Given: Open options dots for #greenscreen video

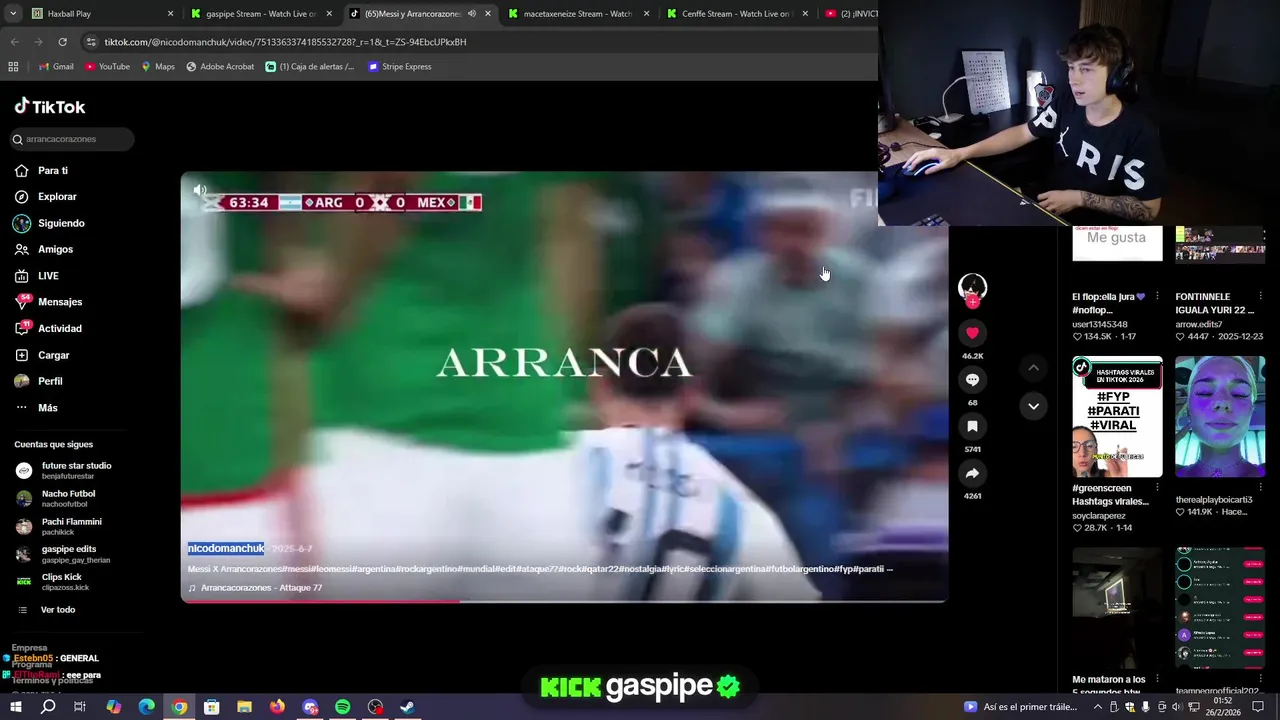Looking at the screenshot, I should coord(1157,488).
